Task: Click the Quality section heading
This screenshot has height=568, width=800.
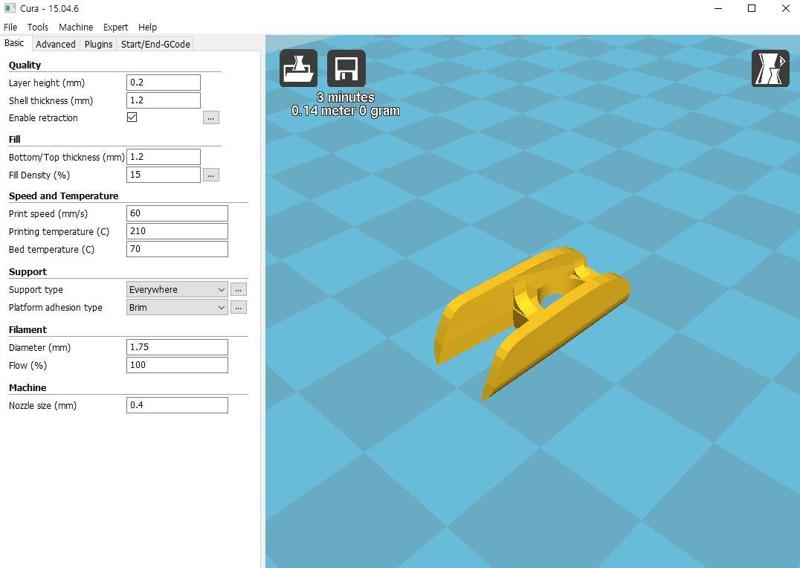Action: pos(24,65)
